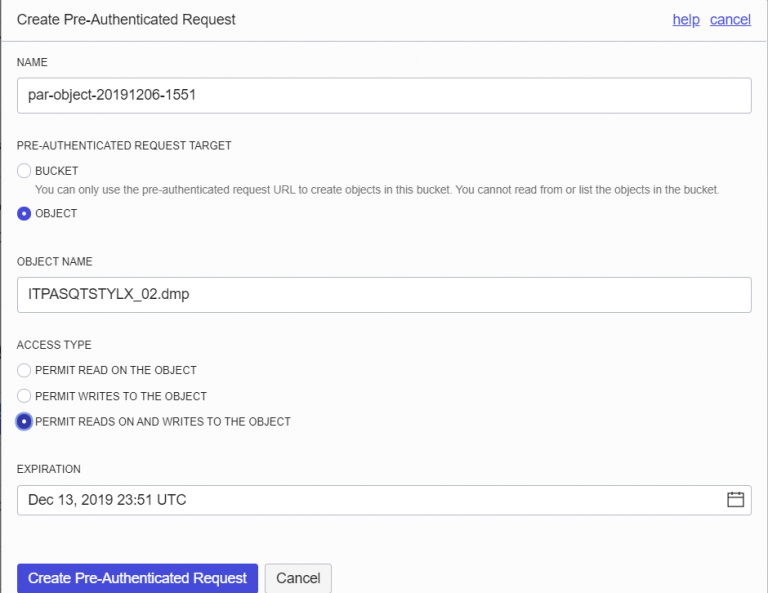This screenshot has width=768, height=593.
Task: Click the OBJECT NAME field label
Action: click(x=55, y=262)
